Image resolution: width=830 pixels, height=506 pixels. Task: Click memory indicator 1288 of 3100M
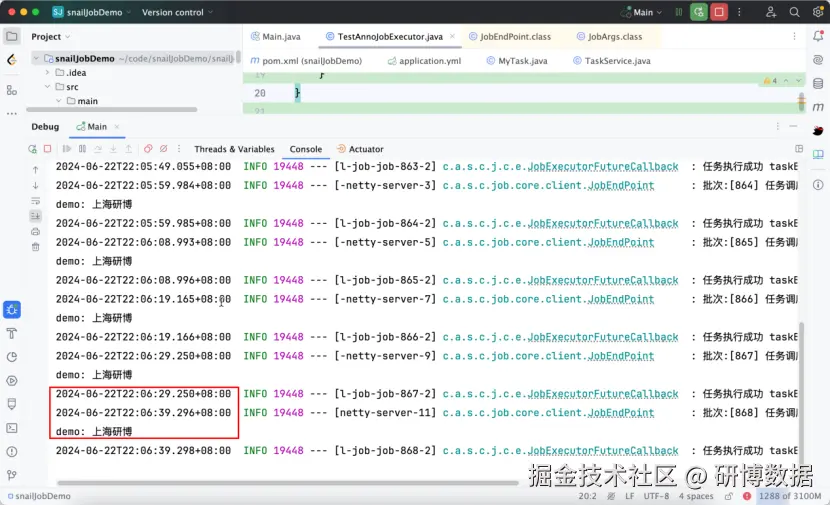(790, 496)
